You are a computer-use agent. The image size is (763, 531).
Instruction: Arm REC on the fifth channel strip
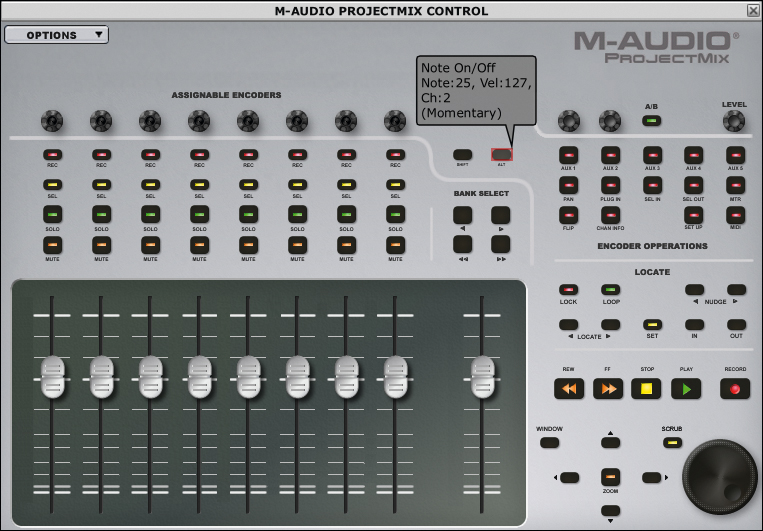tap(248, 155)
